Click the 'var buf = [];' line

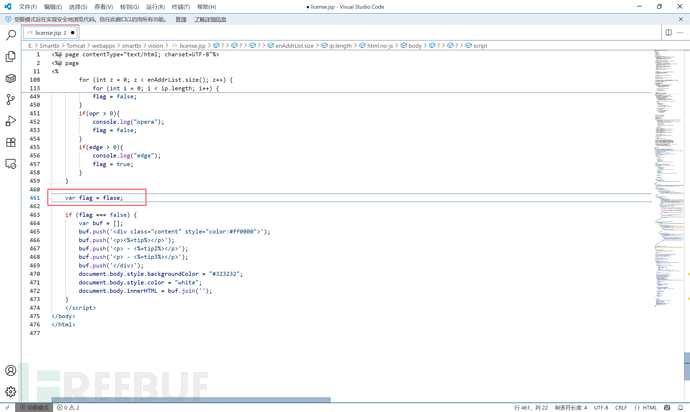coord(101,223)
